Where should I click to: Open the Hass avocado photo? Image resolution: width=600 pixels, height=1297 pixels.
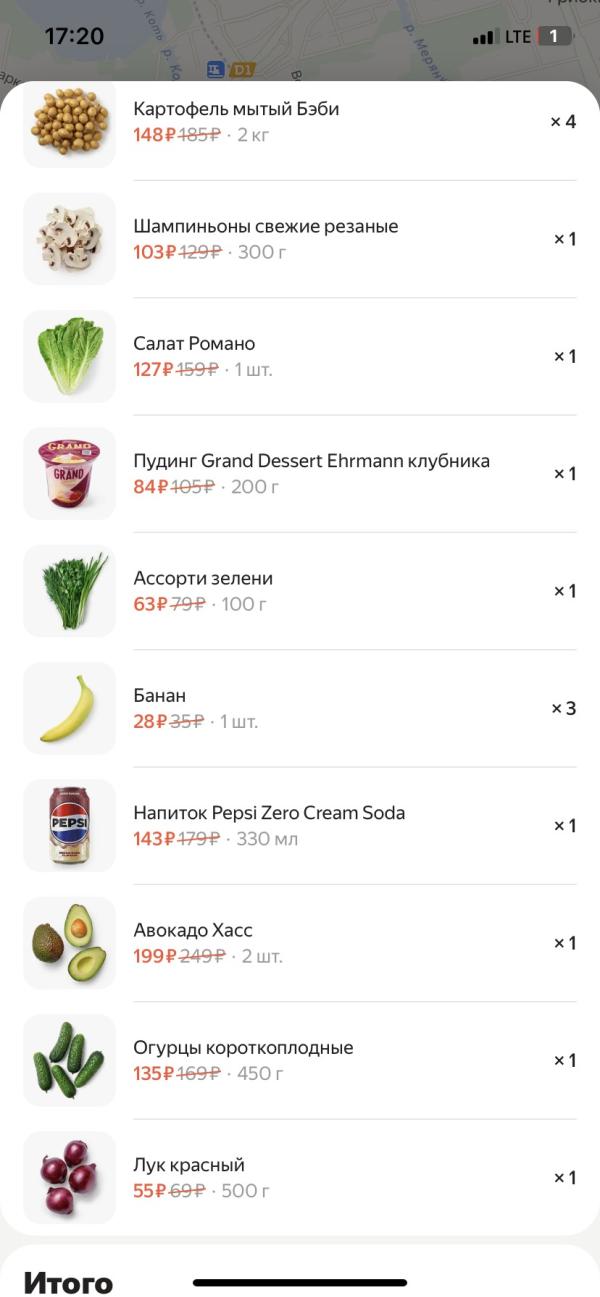(x=69, y=943)
